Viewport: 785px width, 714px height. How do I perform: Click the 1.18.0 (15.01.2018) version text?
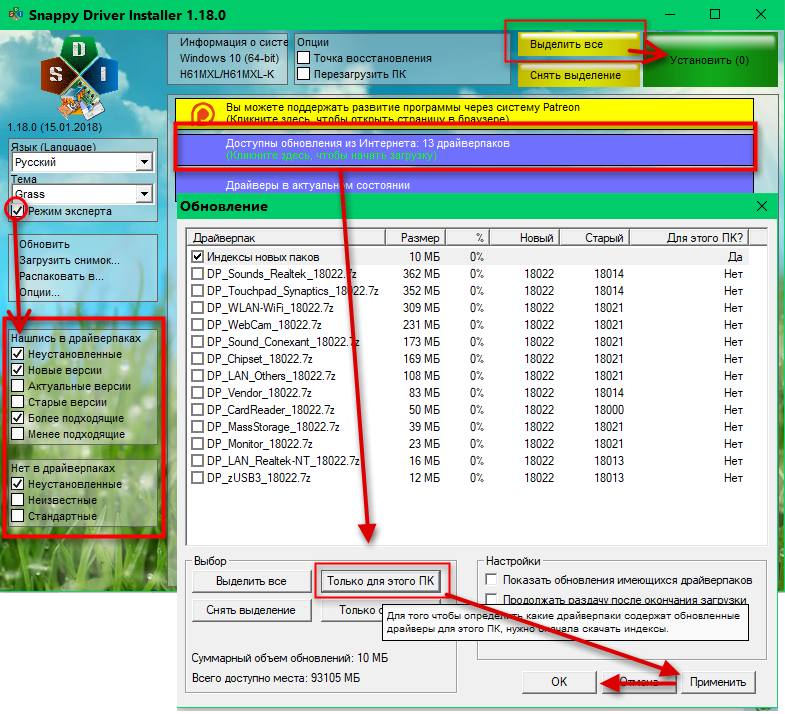tap(55, 127)
